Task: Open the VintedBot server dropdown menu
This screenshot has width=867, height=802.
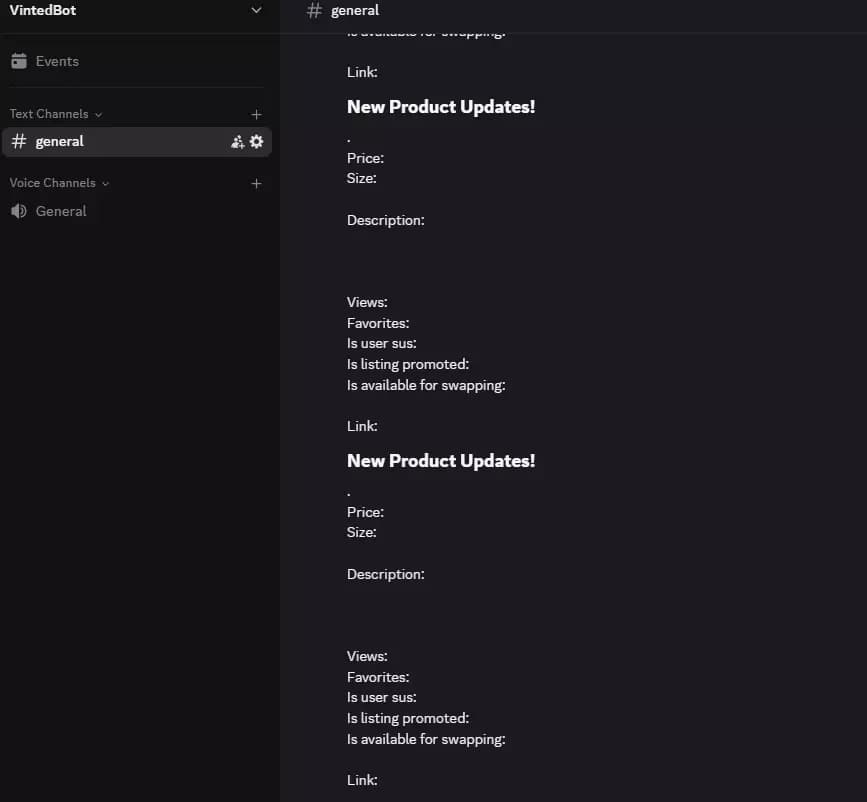Action: pyautogui.click(x=256, y=10)
